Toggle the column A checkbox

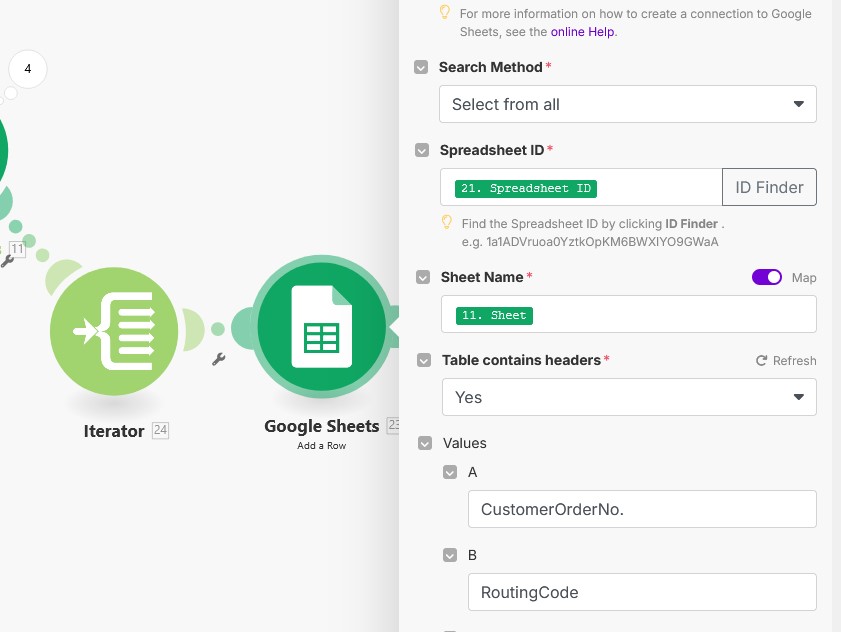450,472
